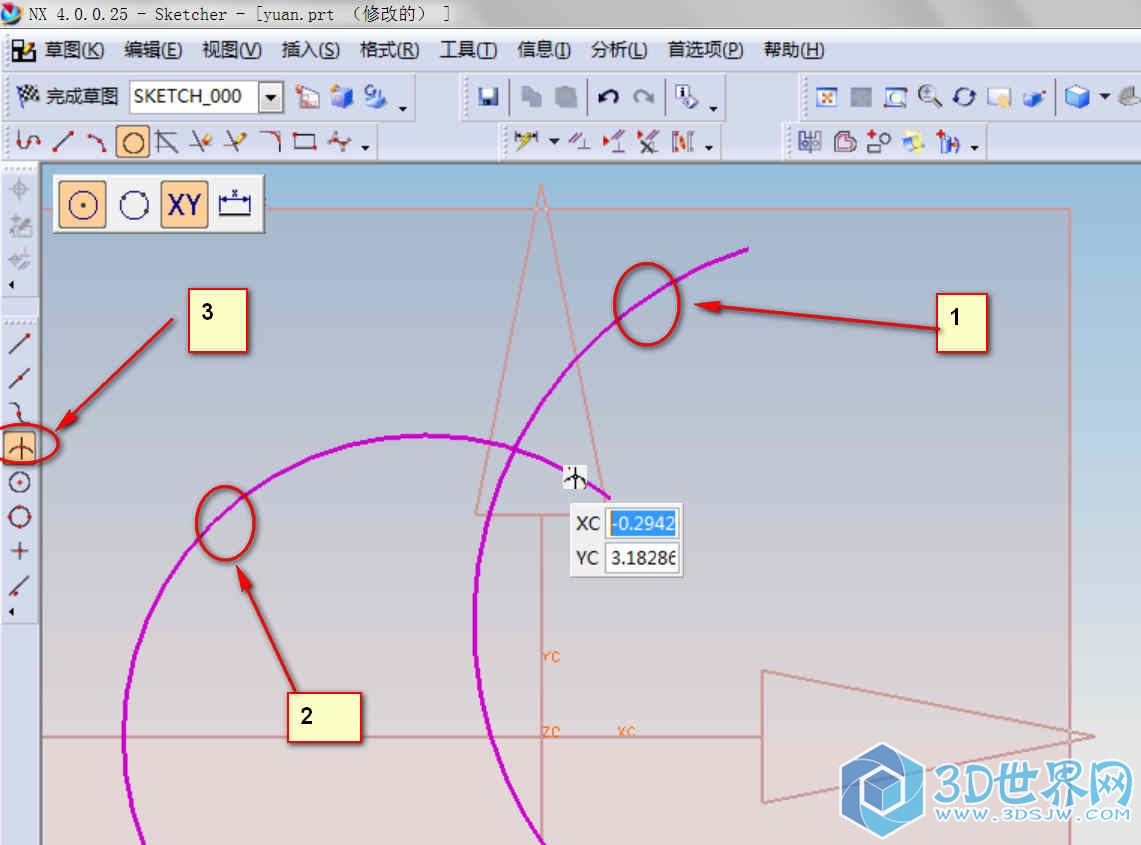The width and height of the screenshot is (1141, 845).
Task: Expand the sketch curve toolbar options arrow
Action: pyautogui.click(x=366, y=148)
